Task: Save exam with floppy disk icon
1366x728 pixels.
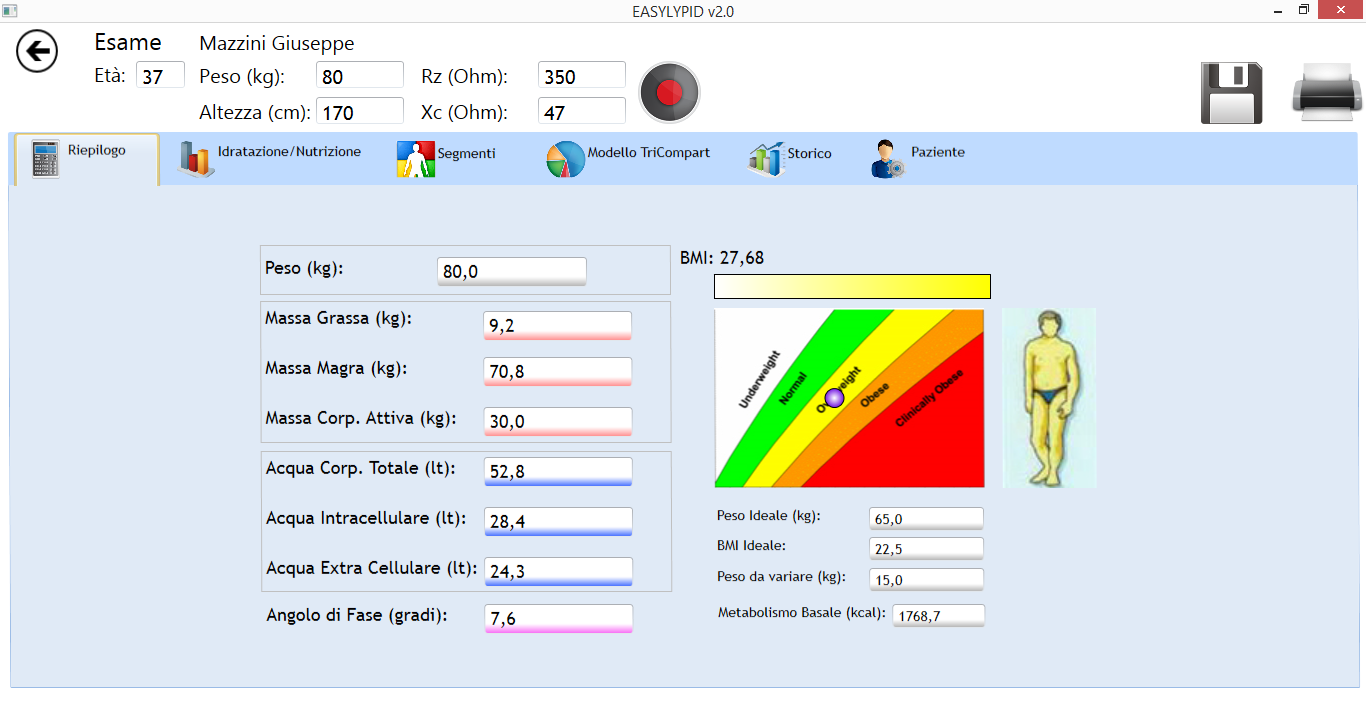Action: pyautogui.click(x=1232, y=93)
